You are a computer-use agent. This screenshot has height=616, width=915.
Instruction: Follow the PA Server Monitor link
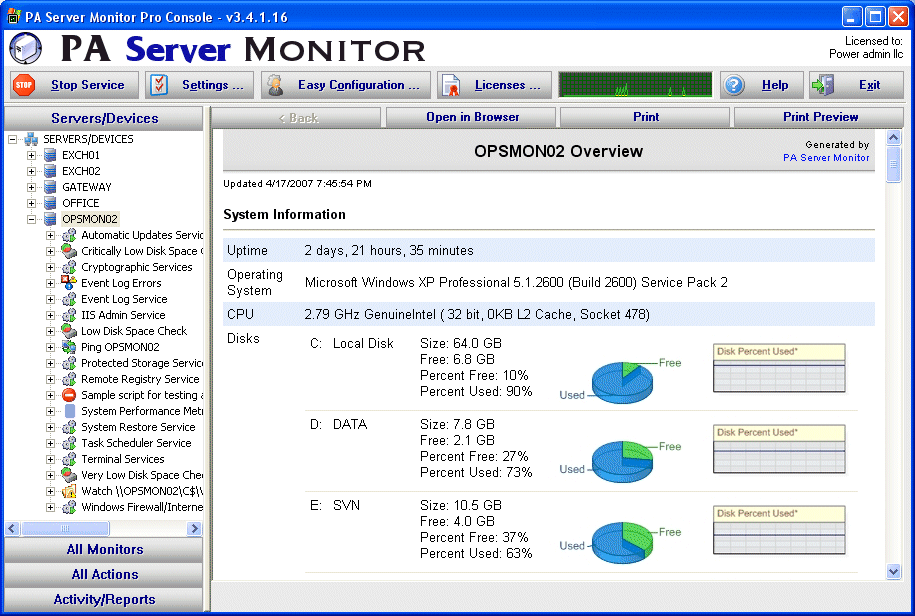click(x=826, y=158)
